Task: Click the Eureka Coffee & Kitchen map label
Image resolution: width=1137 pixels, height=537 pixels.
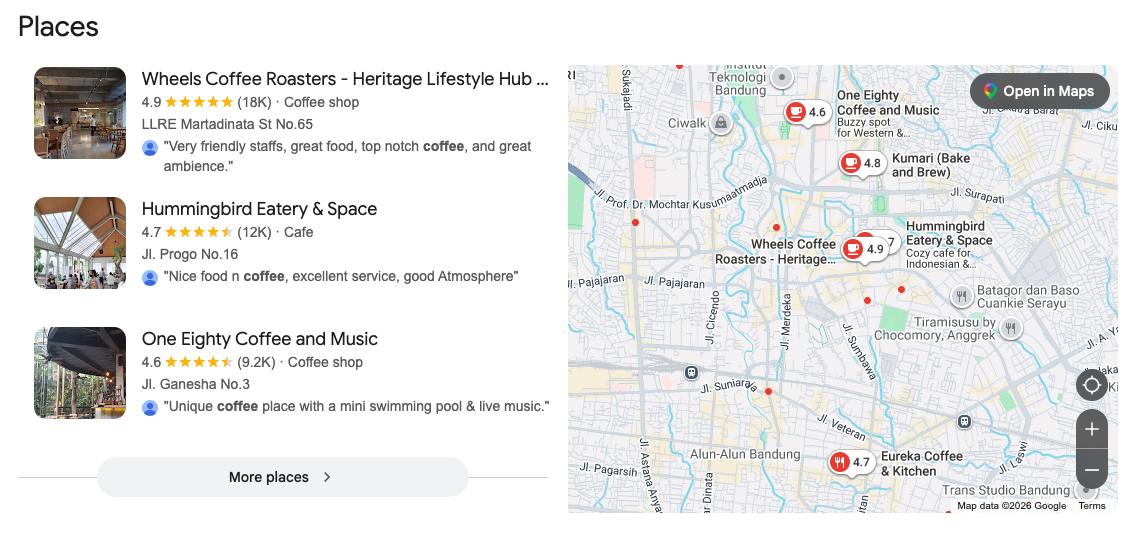Action: pos(921,464)
